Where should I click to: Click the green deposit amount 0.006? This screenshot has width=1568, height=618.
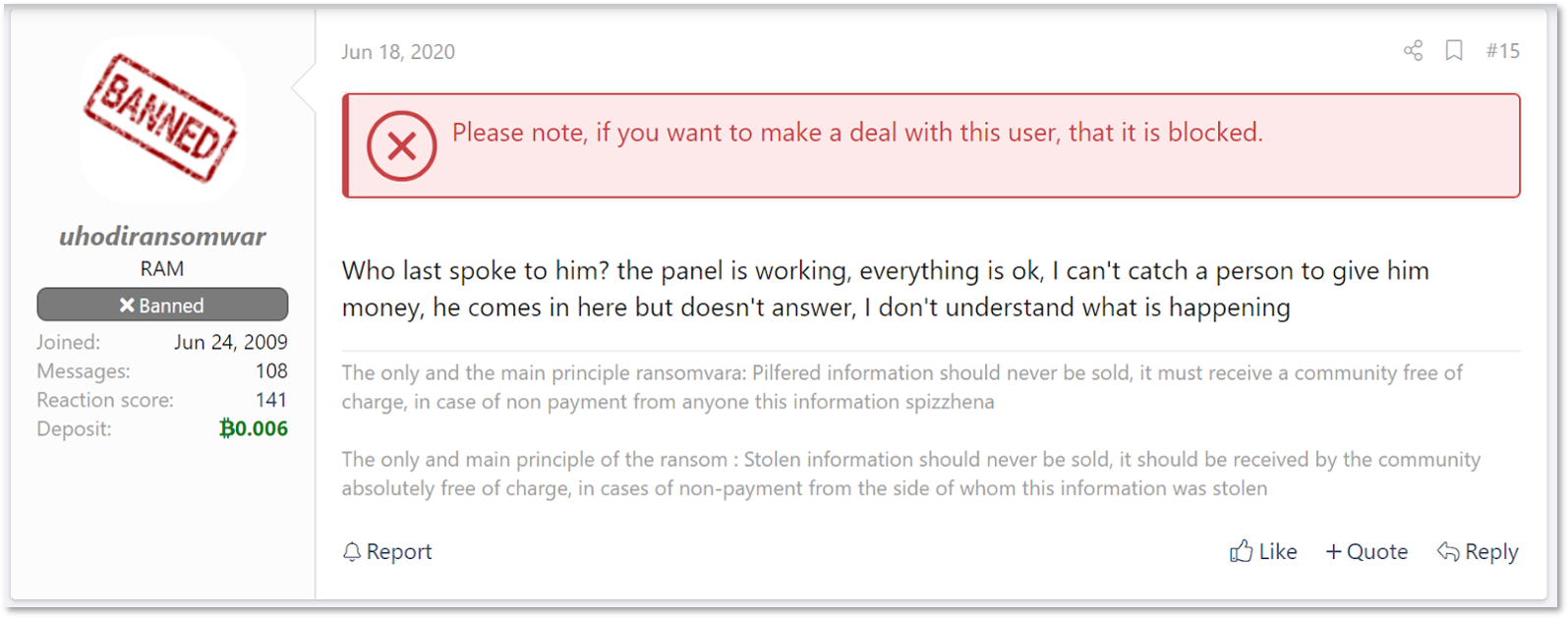pyautogui.click(x=254, y=428)
